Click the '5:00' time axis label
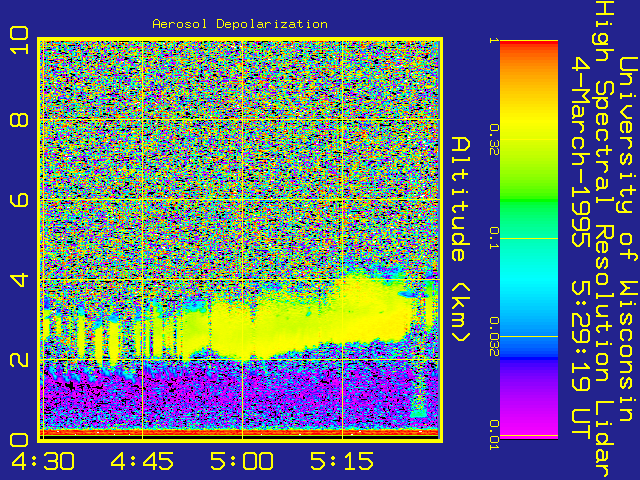The image size is (640, 480). (x=242, y=461)
